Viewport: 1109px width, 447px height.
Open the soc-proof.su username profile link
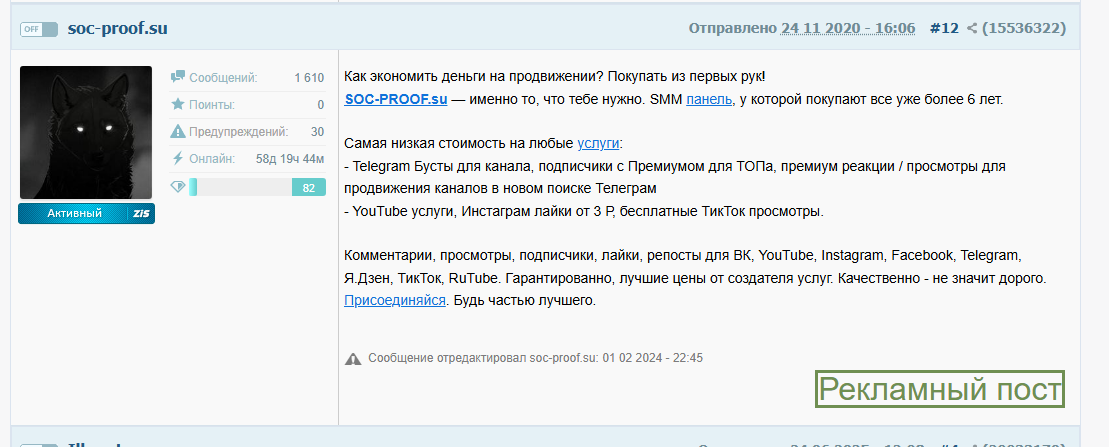(117, 29)
